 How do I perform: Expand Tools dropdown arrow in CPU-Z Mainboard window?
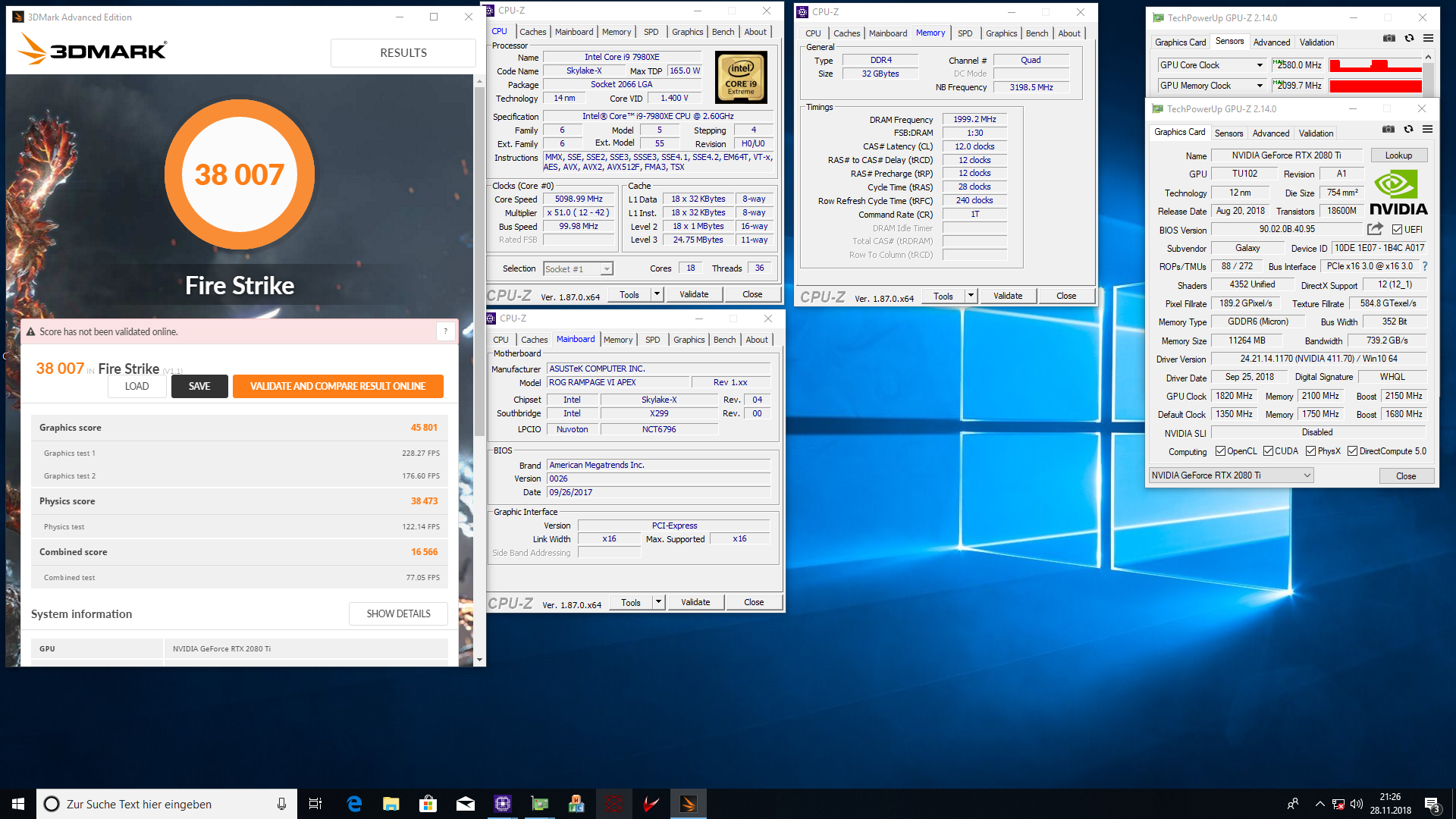coord(658,602)
